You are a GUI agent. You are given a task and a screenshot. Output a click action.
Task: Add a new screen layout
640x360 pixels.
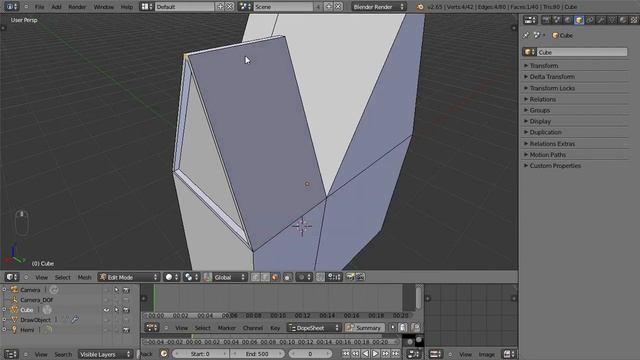click(220, 7)
